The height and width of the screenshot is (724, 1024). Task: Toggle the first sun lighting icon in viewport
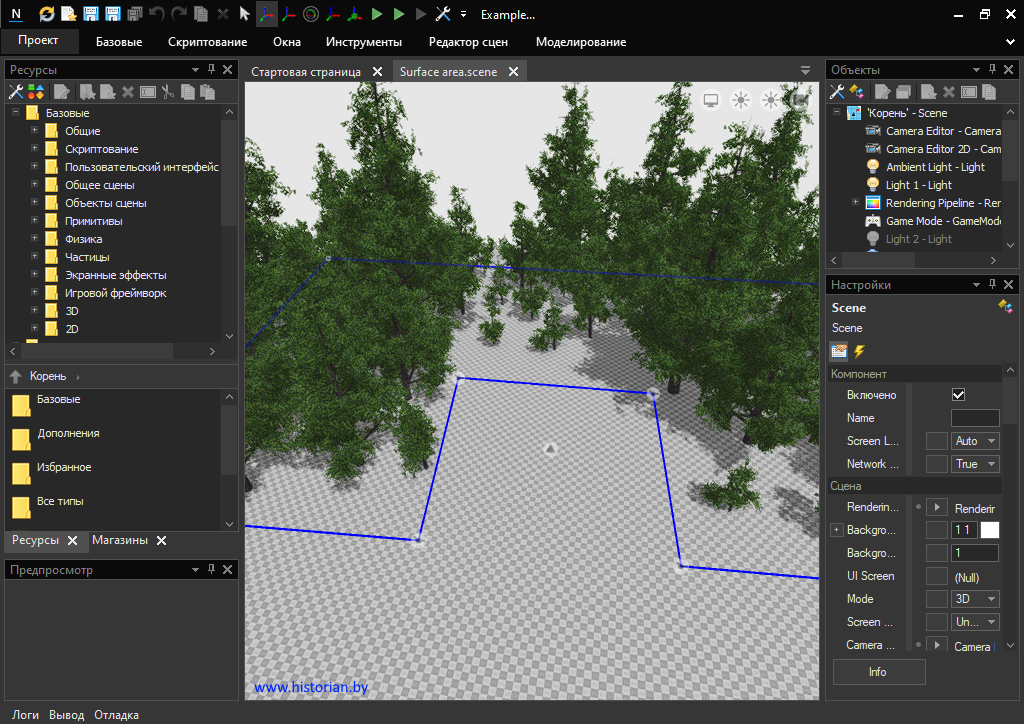741,99
